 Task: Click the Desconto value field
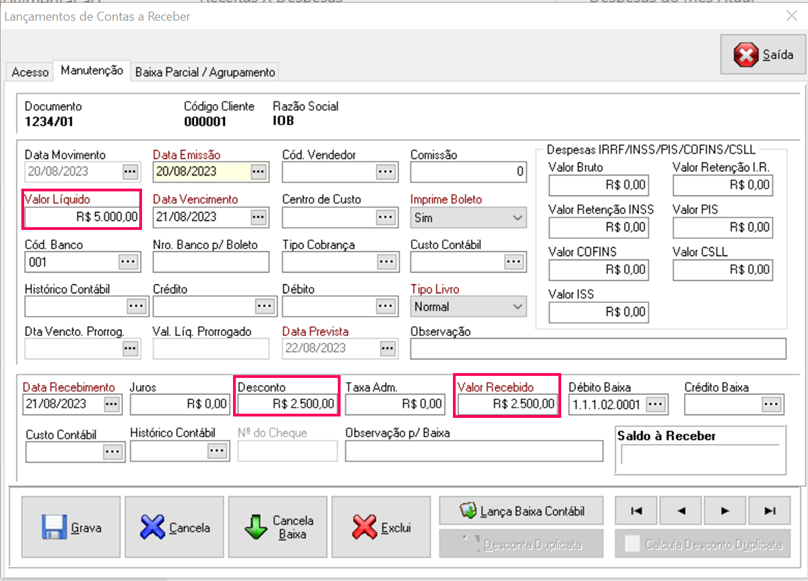tap(286, 404)
